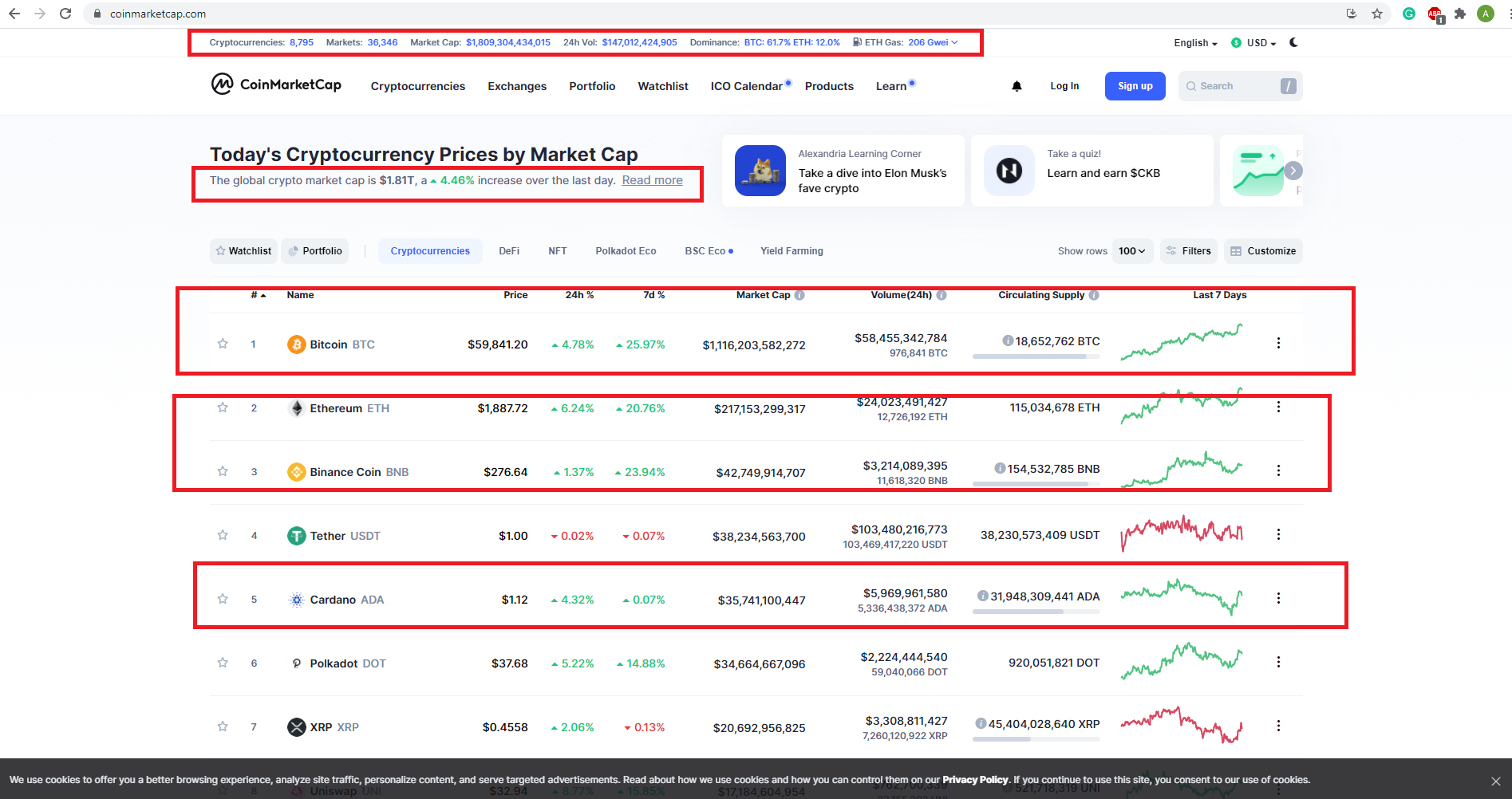Image resolution: width=1512 pixels, height=799 pixels.
Task: Click the Elon Musk learning card thumbnail
Action: (760, 171)
